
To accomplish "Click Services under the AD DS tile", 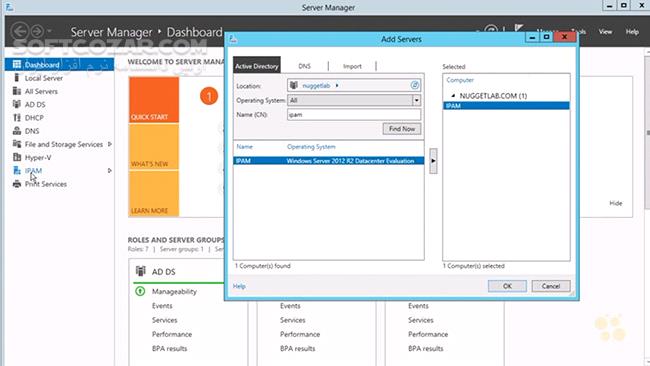I will tap(164, 320).
